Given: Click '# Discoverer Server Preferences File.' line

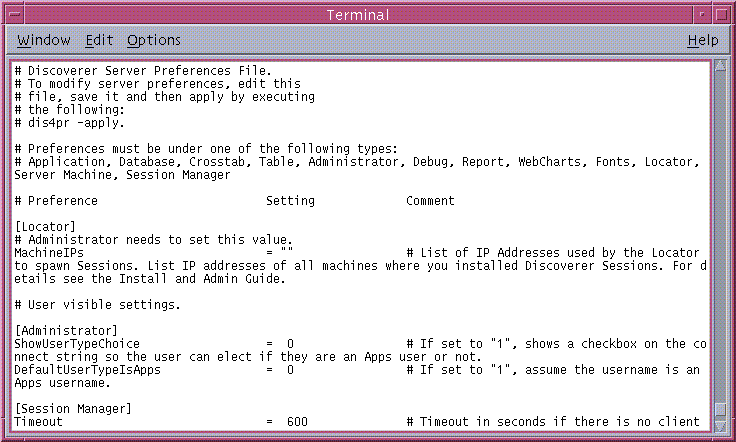Looking at the screenshot, I should [x=143, y=71].
